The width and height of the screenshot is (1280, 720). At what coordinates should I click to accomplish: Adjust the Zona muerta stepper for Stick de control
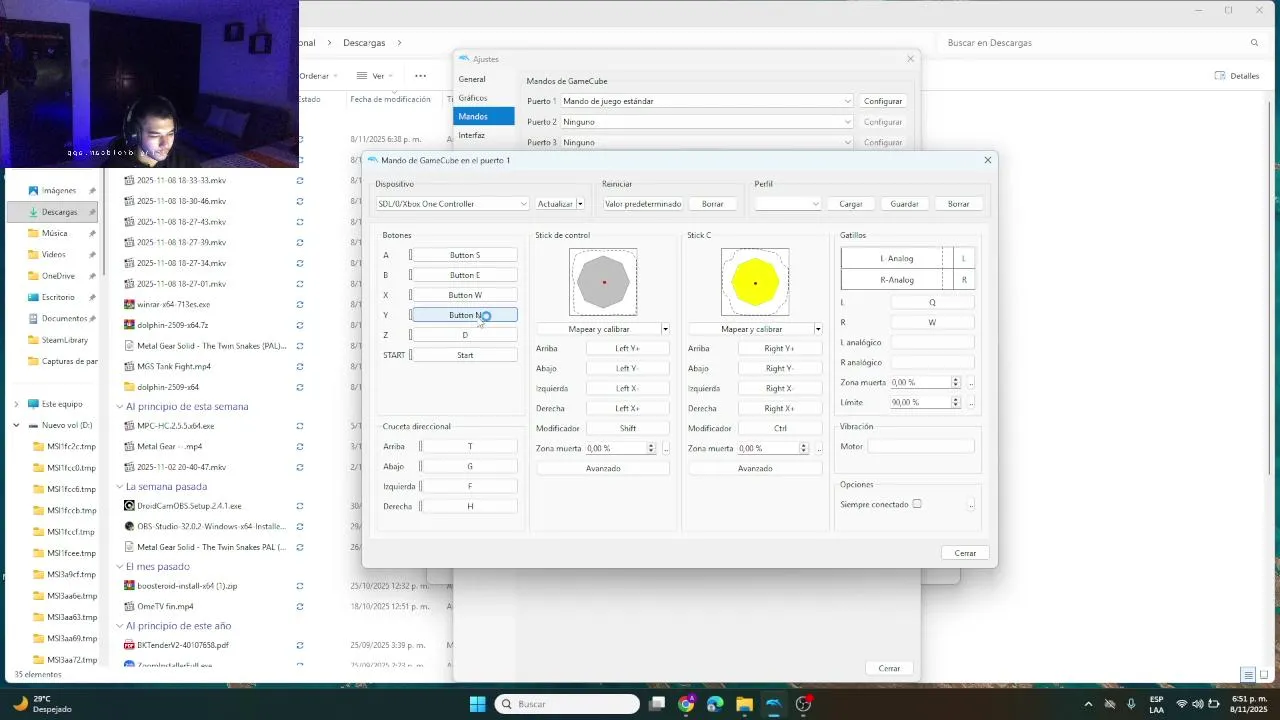[652, 449]
